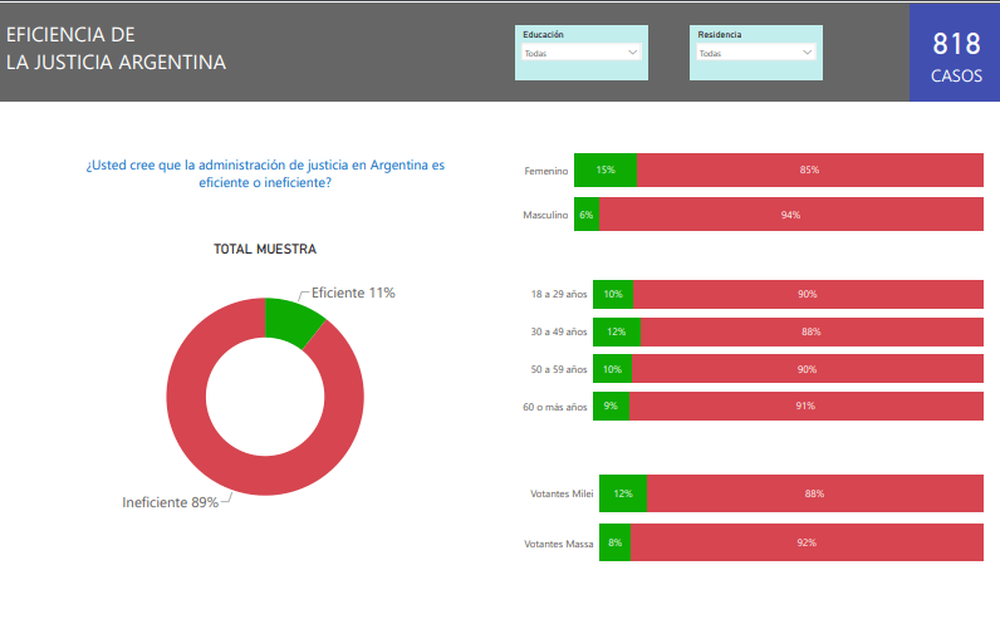The width and height of the screenshot is (1000, 634).
Task: Click the Residencia dropdown chevron arrow
Action: point(807,52)
